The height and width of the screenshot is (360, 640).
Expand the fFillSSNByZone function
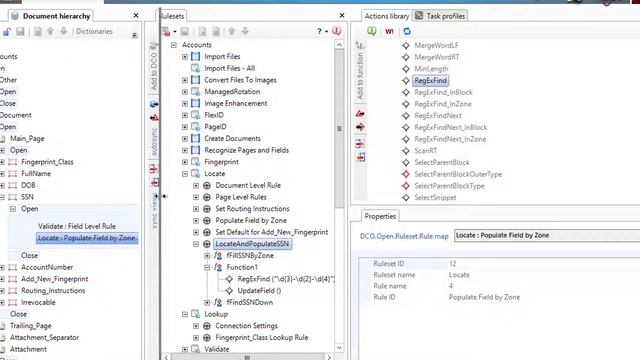(207, 256)
